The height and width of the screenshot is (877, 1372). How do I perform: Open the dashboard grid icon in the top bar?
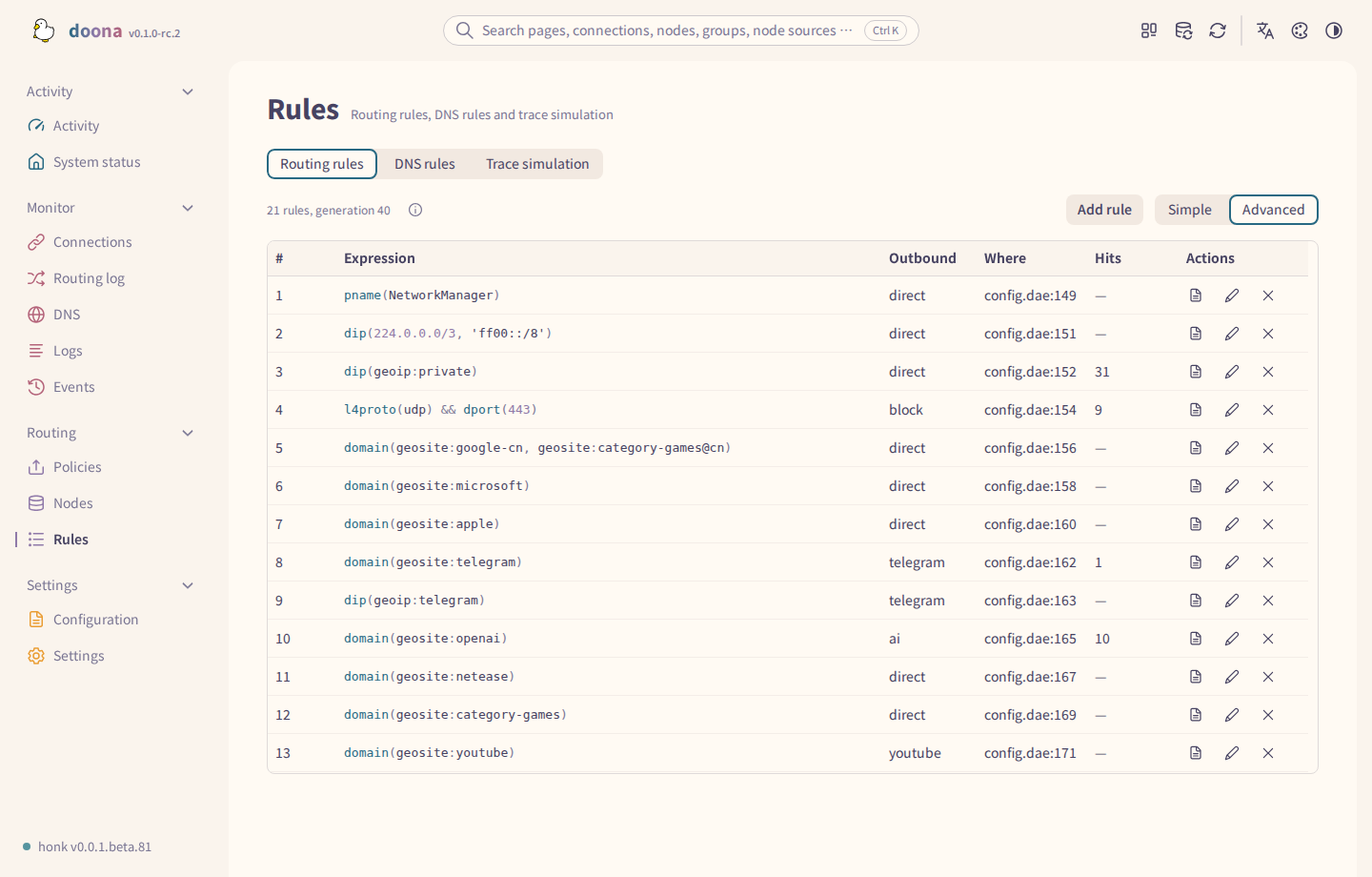click(1149, 31)
